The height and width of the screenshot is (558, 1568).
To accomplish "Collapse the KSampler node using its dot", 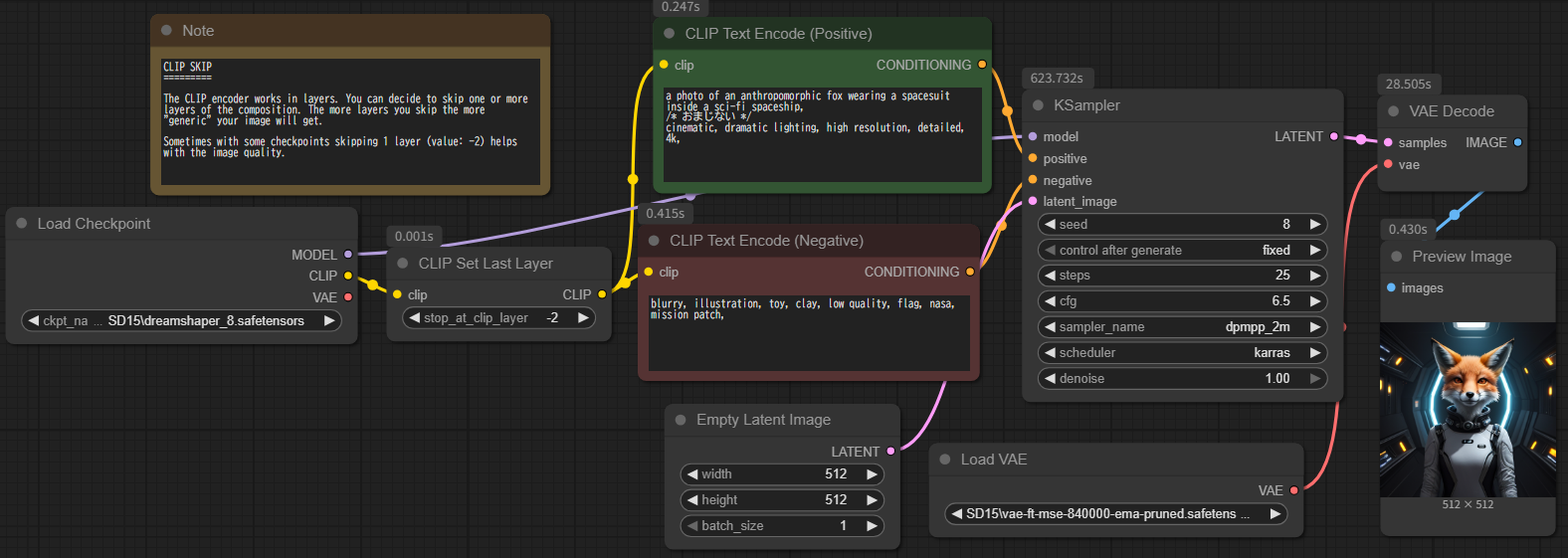I will (x=1039, y=105).
